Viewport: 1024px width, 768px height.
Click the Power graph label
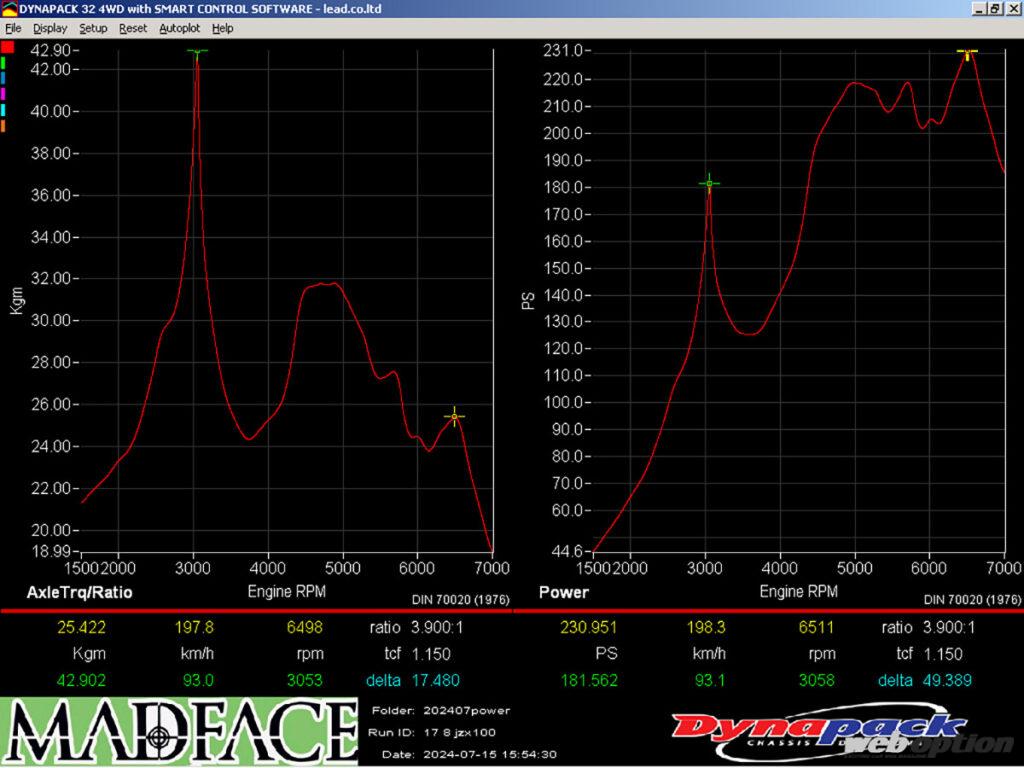point(564,592)
